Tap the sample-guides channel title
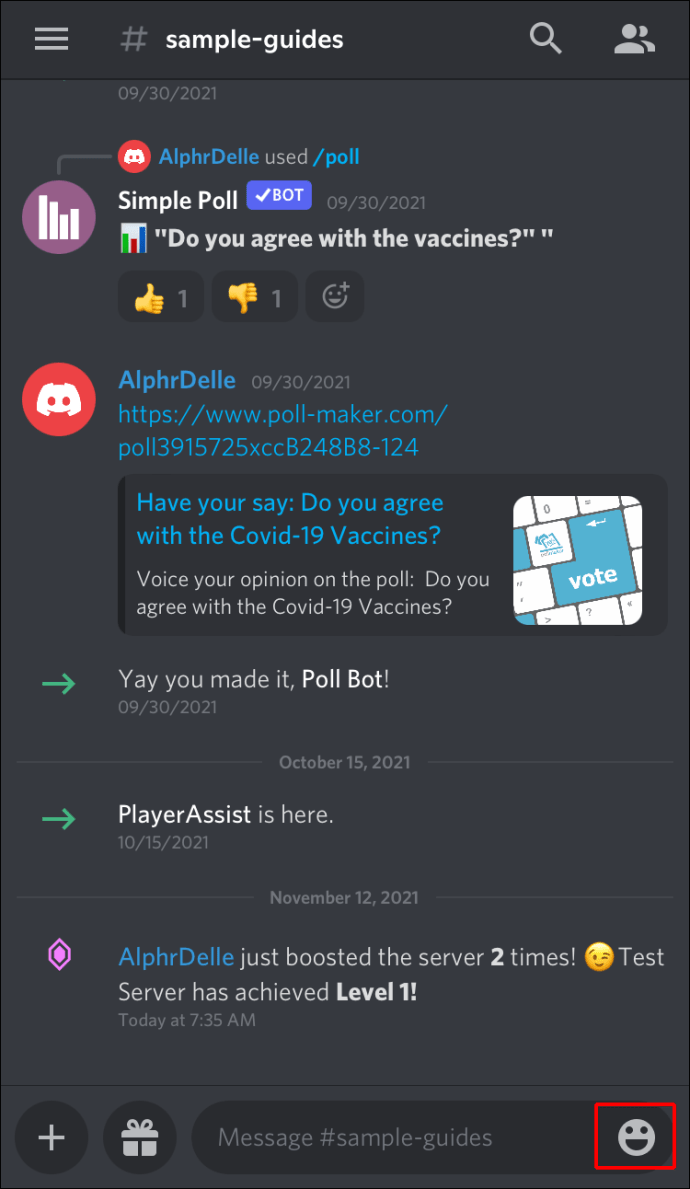Viewport: 690px width, 1189px height. [x=254, y=39]
